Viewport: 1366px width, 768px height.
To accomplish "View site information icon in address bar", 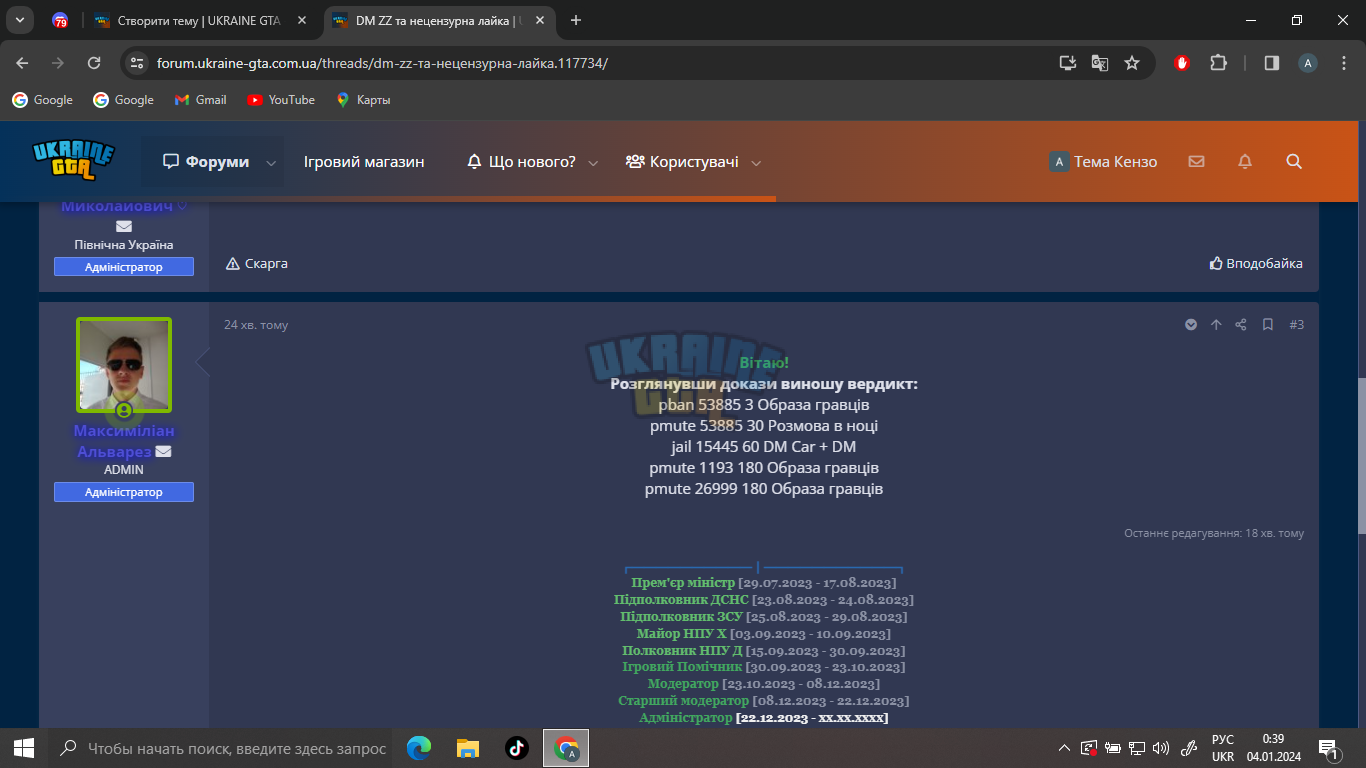I will pos(138,62).
